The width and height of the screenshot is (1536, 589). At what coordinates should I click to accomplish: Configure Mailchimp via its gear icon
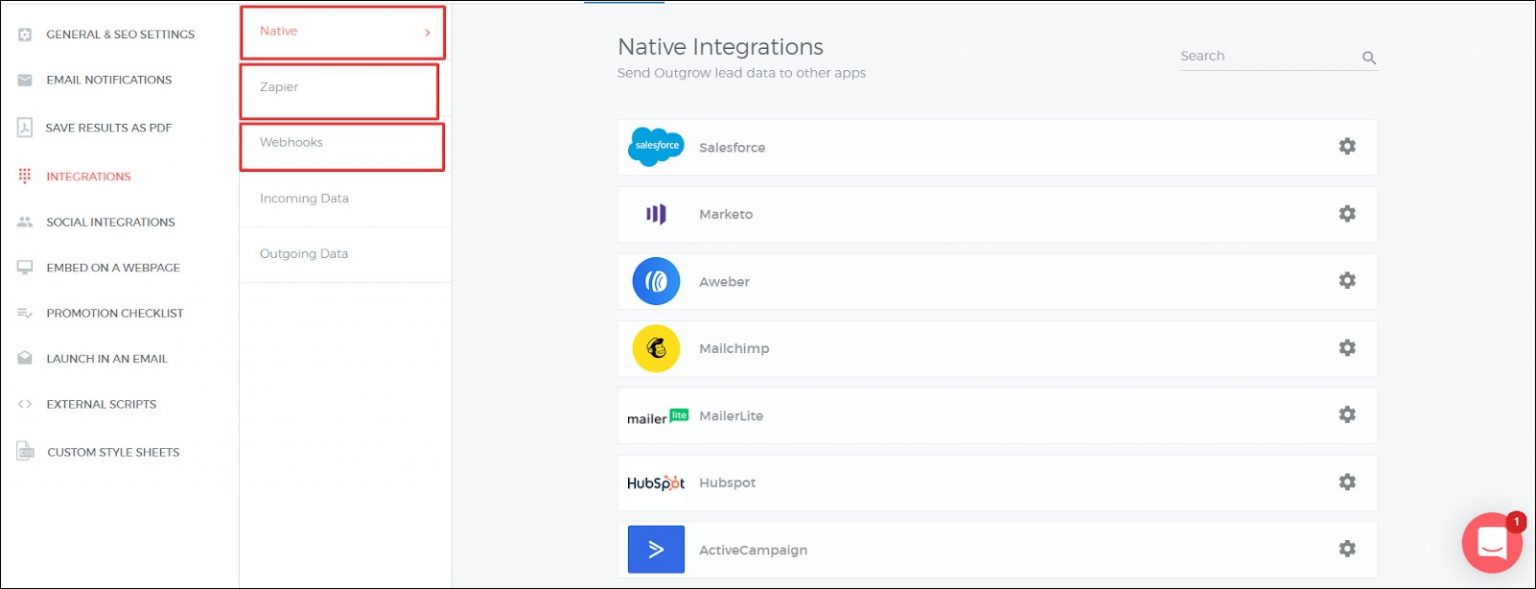pos(1347,348)
